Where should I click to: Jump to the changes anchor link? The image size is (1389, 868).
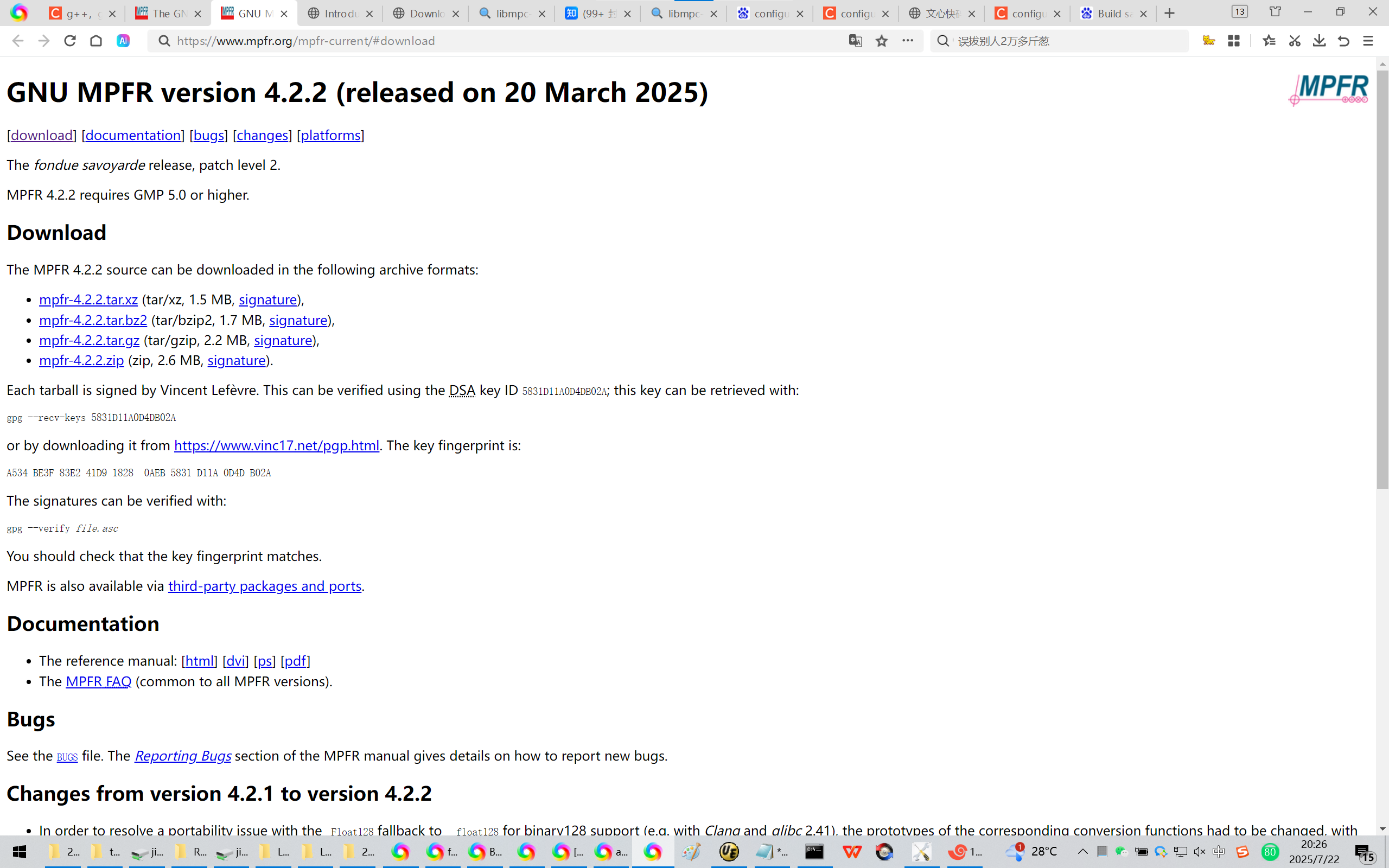[262, 135]
